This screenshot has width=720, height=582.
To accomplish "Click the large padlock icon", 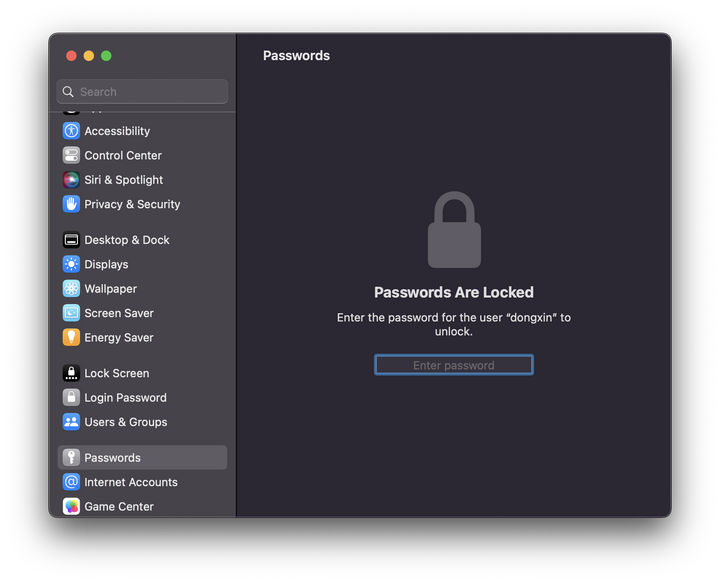I will click(454, 229).
